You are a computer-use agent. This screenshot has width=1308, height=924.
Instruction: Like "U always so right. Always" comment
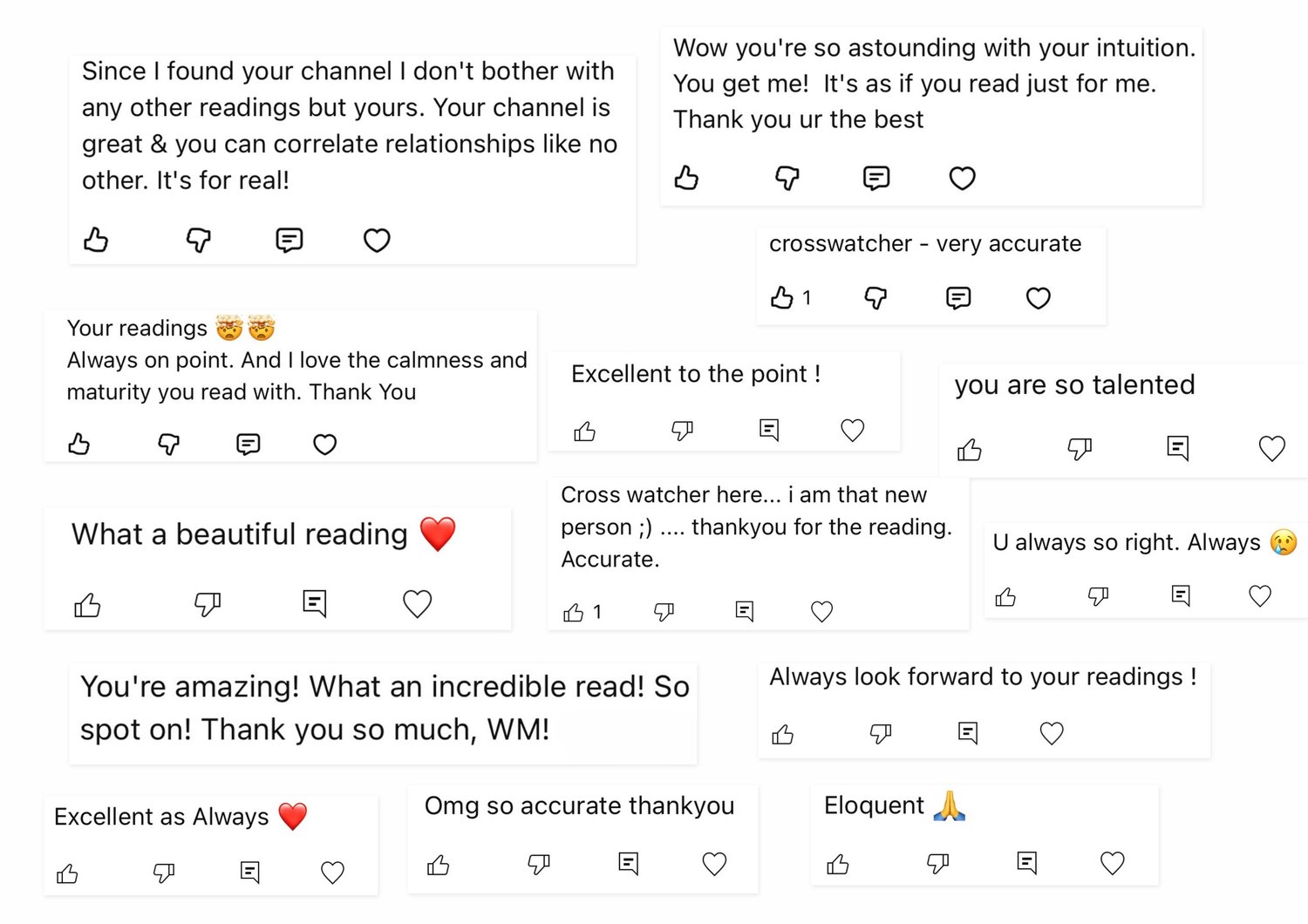pyautogui.click(x=1005, y=597)
